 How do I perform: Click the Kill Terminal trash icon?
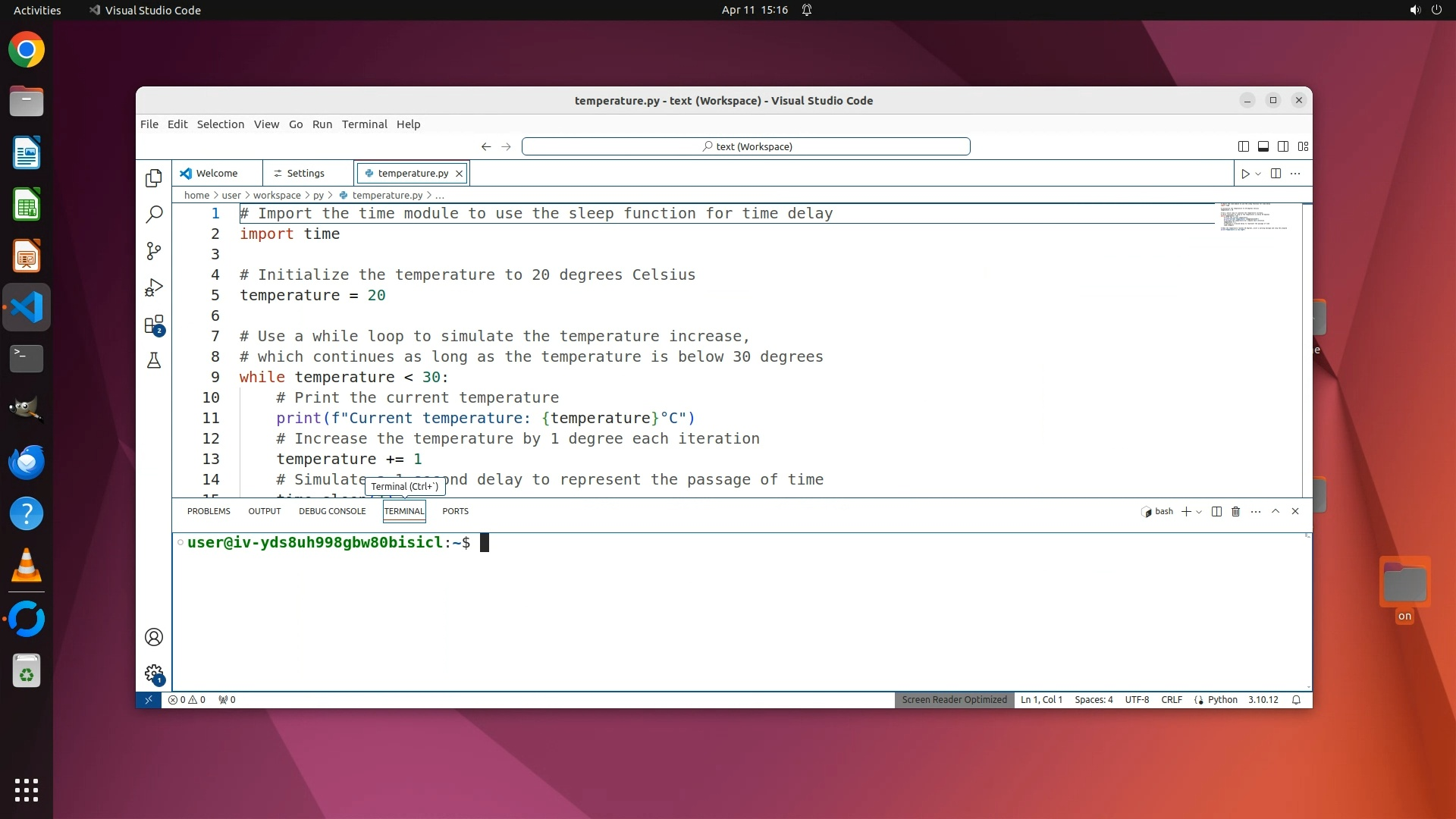[x=1235, y=512]
